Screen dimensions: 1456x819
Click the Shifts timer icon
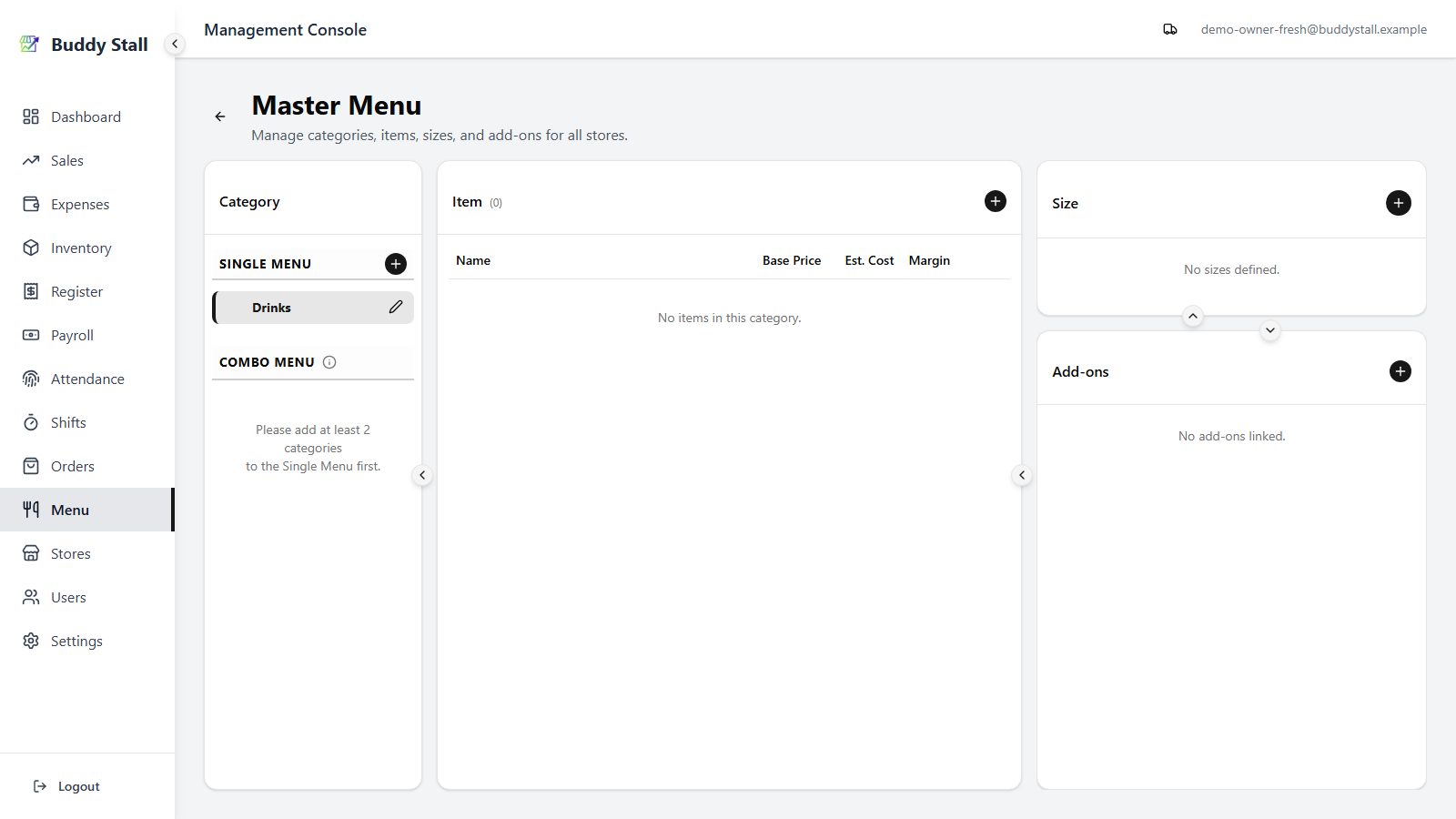point(31,422)
